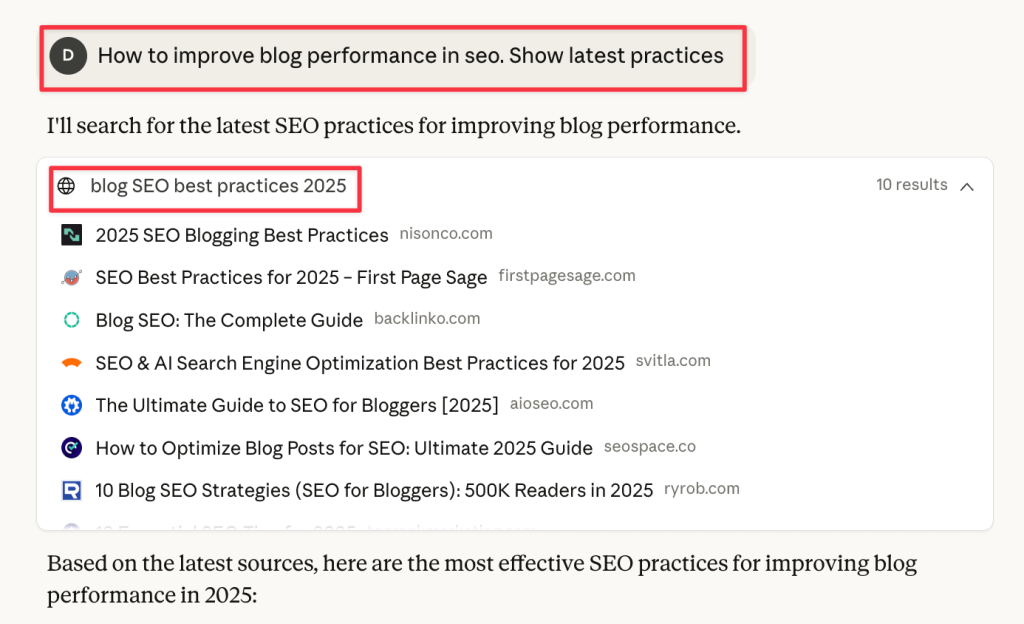Click the Backlinko circle favicon

coord(71,320)
